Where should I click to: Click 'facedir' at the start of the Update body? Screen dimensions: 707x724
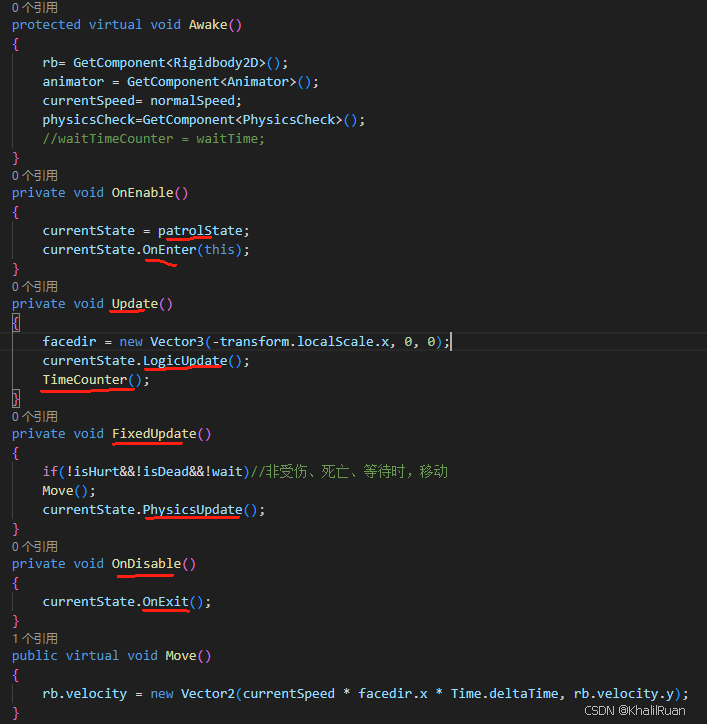(x=69, y=342)
